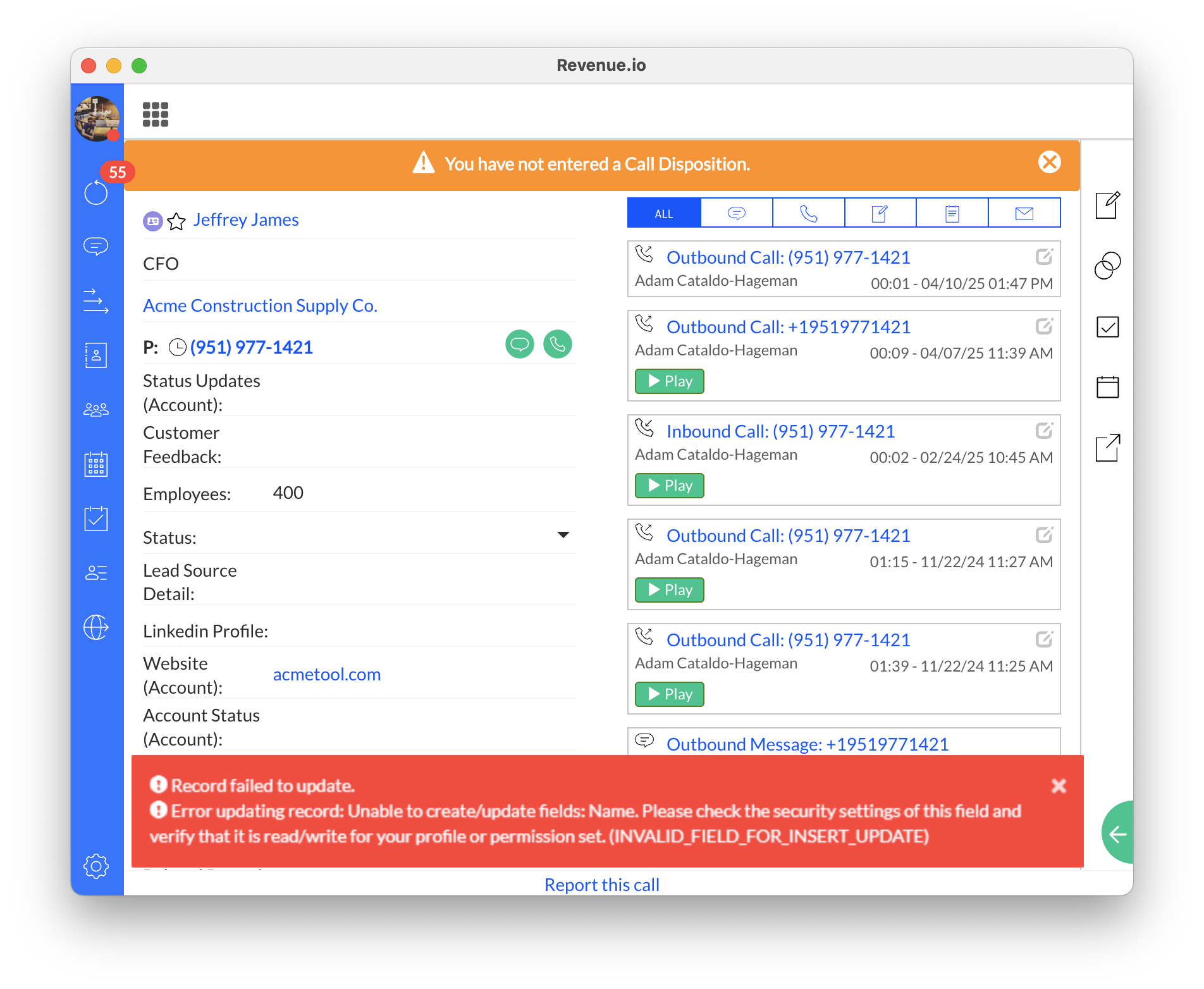
Task: Expand the Status dropdown arrow
Action: [x=563, y=535]
